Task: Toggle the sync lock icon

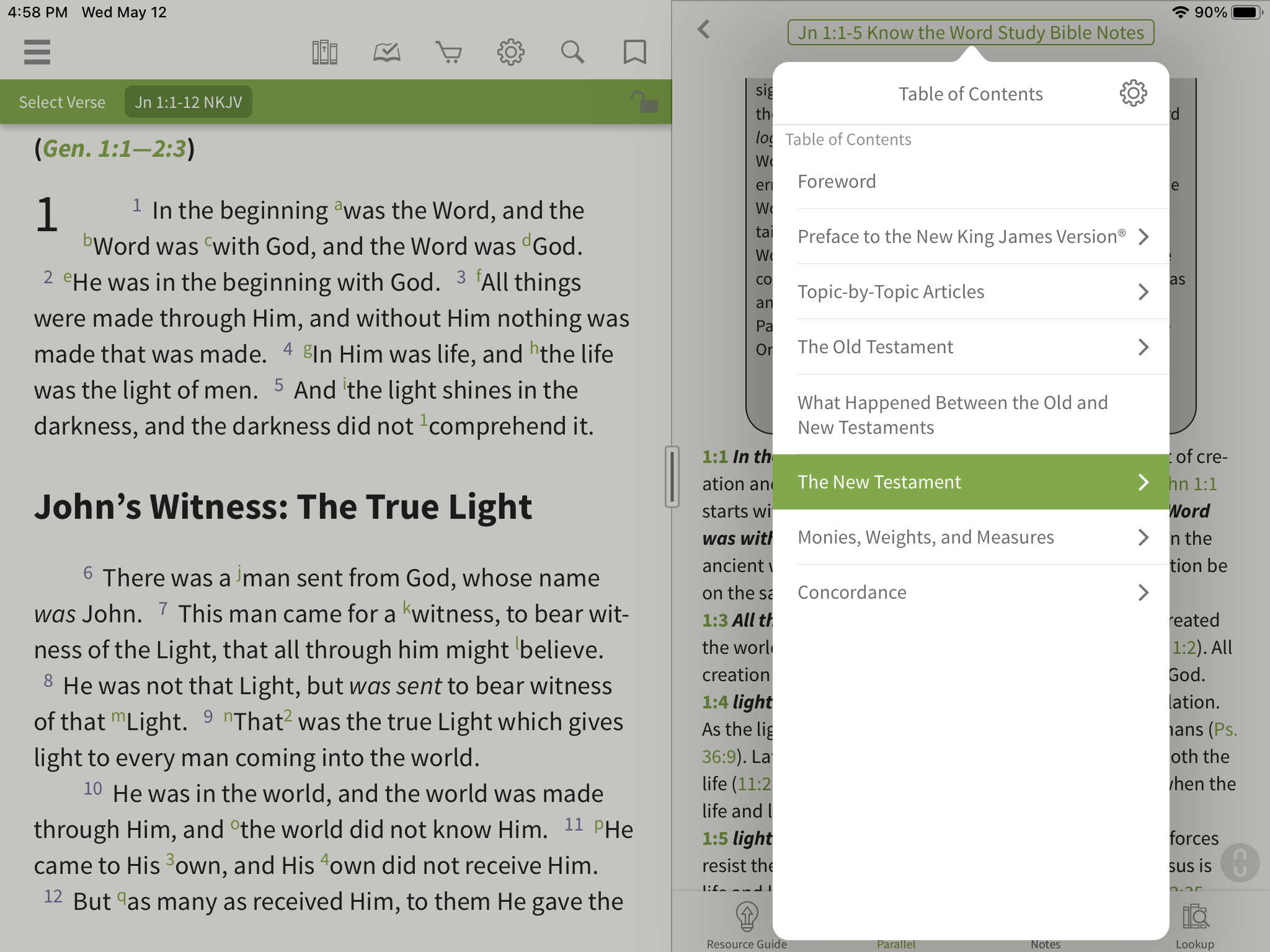Action: click(x=644, y=102)
